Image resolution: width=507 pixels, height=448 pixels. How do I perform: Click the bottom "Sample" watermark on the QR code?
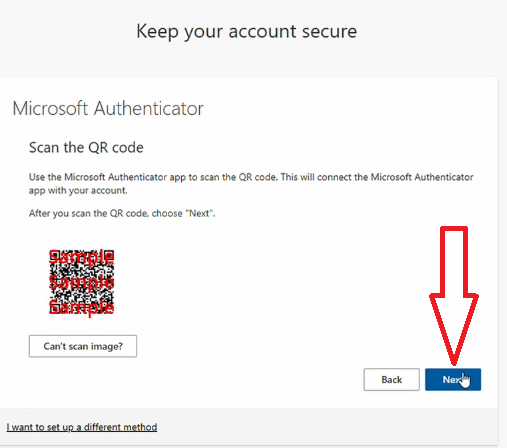(x=82, y=307)
